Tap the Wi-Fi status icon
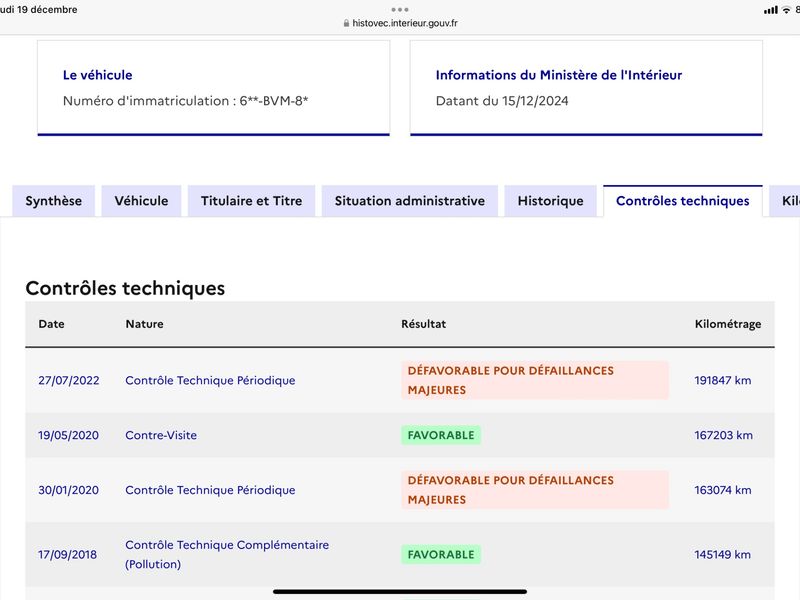The image size is (800, 600). tap(786, 10)
